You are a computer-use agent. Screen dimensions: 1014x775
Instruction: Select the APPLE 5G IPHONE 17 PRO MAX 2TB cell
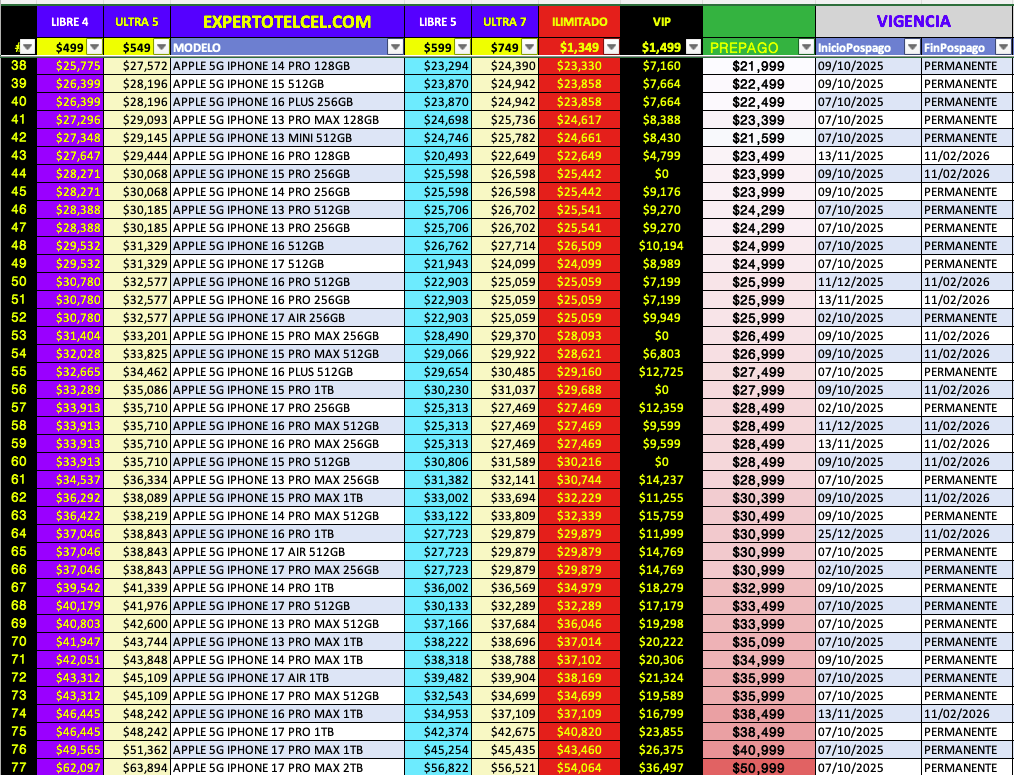point(287,767)
